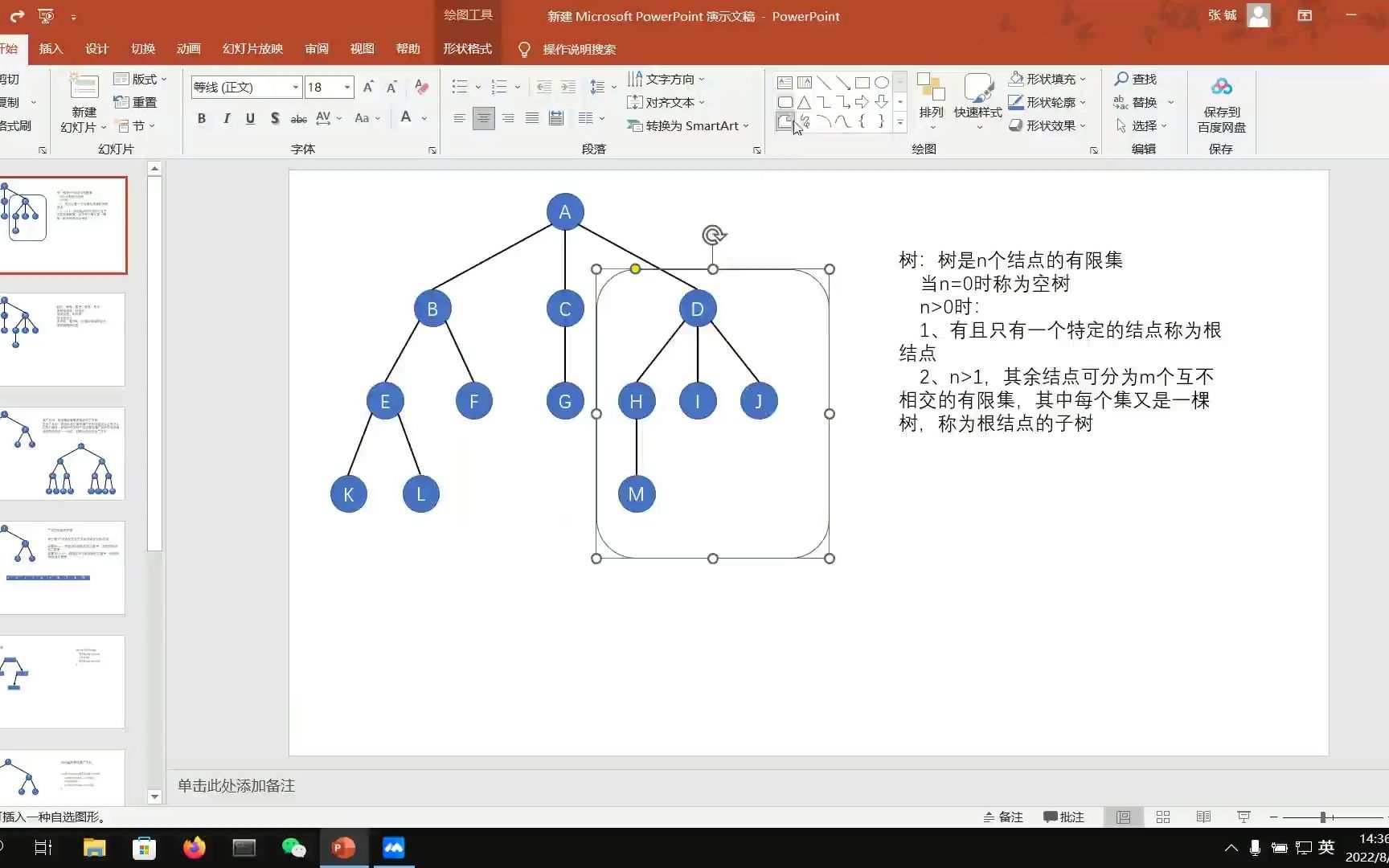This screenshot has width=1389, height=868.
Task: Toggle italic formatting
Action: point(226,117)
